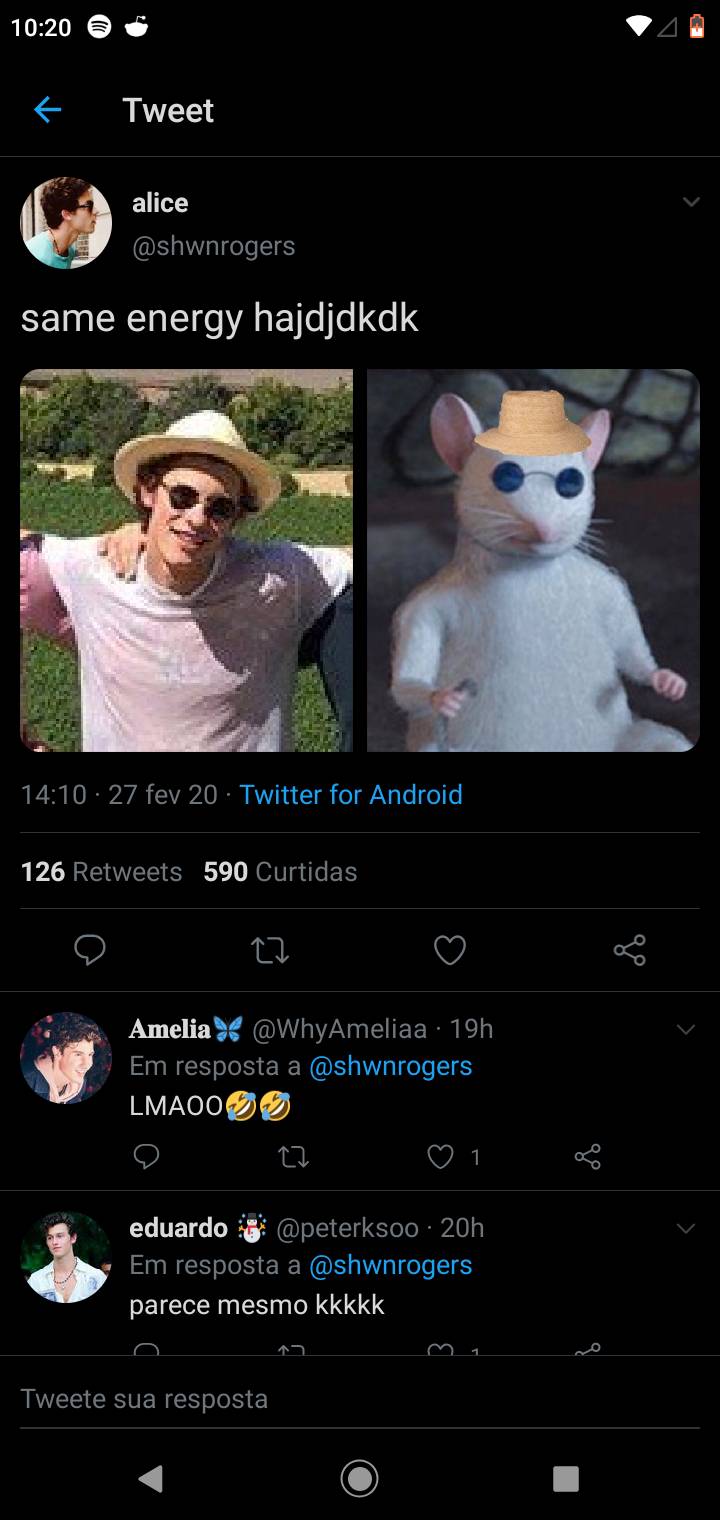Retweet the main tweet
The height and width of the screenshot is (1520, 720).
(269, 951)
